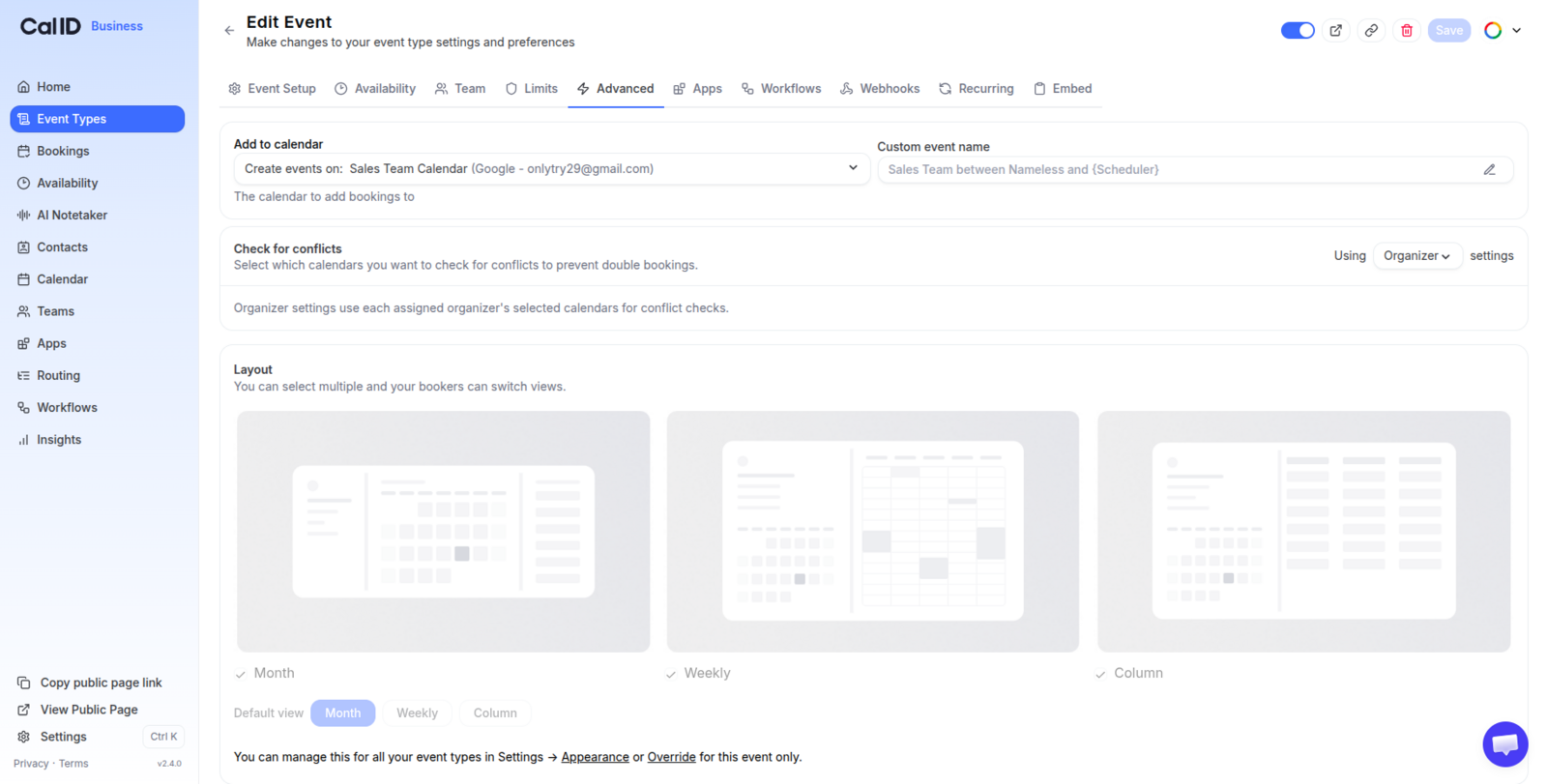Image resolution: width=1547 pixels, height=784 pixels.
Task: Click the Save button
Action: [x=1448, y=31]
